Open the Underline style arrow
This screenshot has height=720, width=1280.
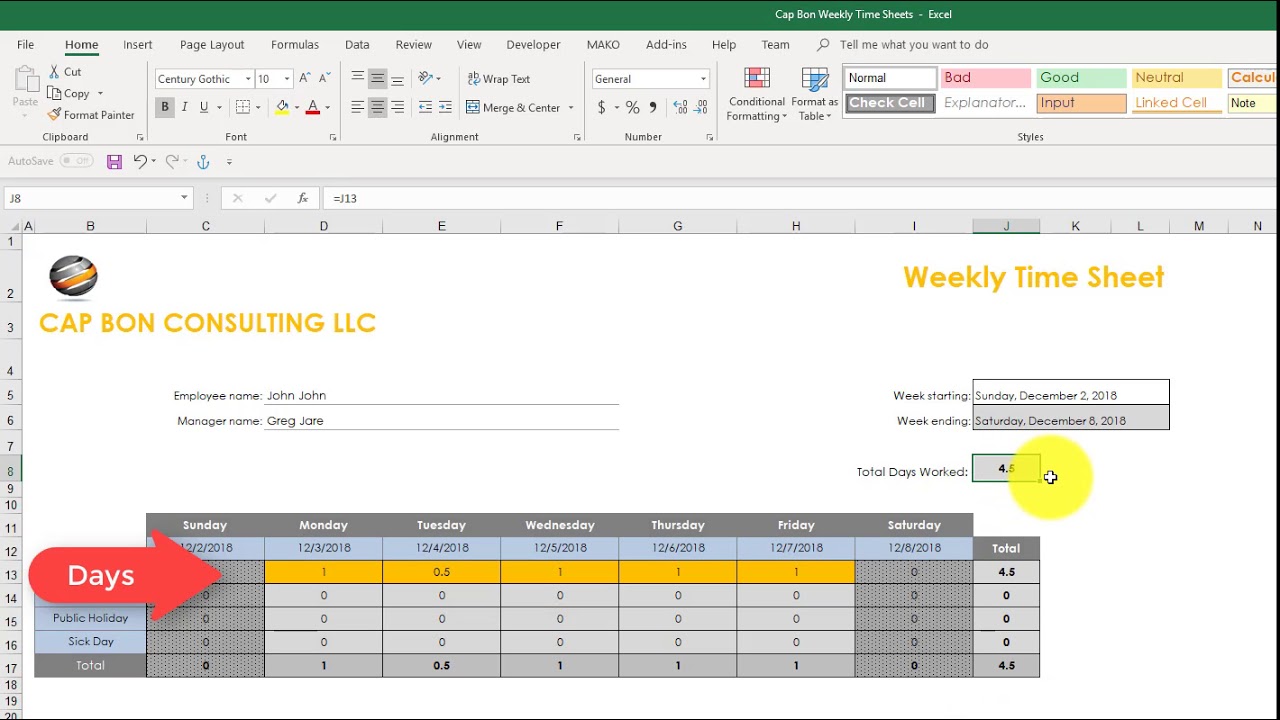(219, 107)
